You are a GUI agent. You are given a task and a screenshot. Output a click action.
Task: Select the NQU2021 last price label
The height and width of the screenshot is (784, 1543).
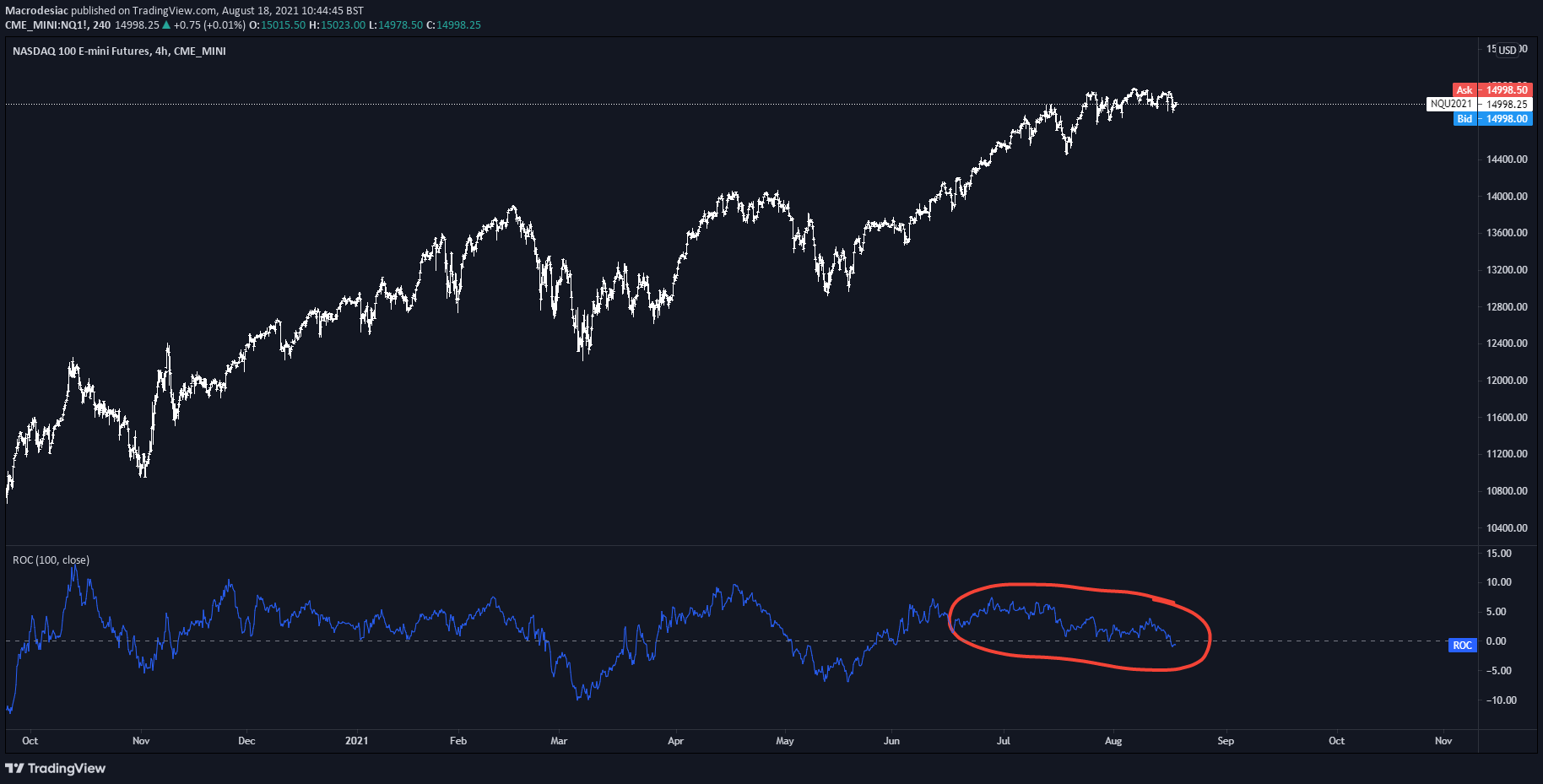(1451, 104)
